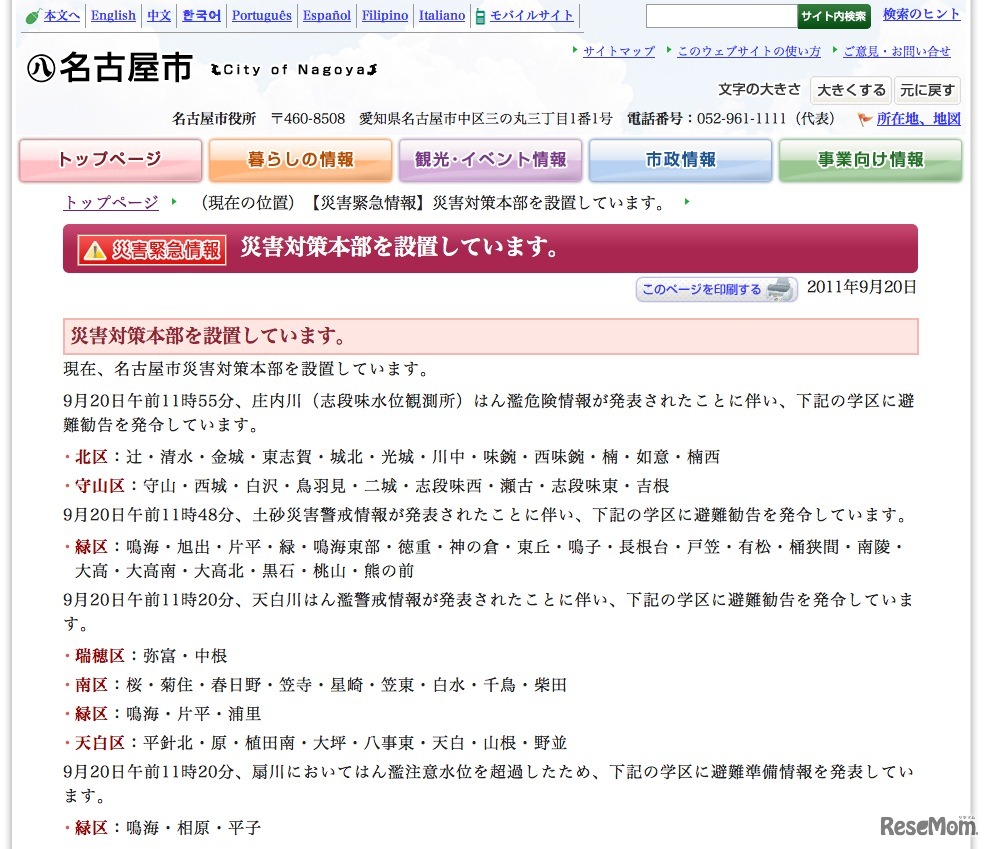Viewport: 991px width, 849px height.
Task: Open the English language version
Action: click(x=113, y=15)
